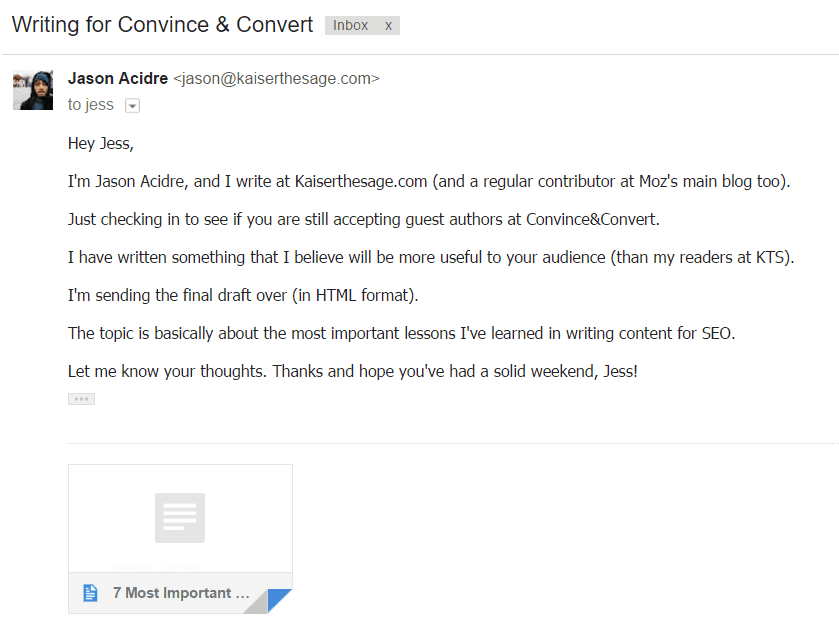Open the large gray document preview icon
Image resolution: width=839 pixels, height=627 pixels.
click(180, 518)
